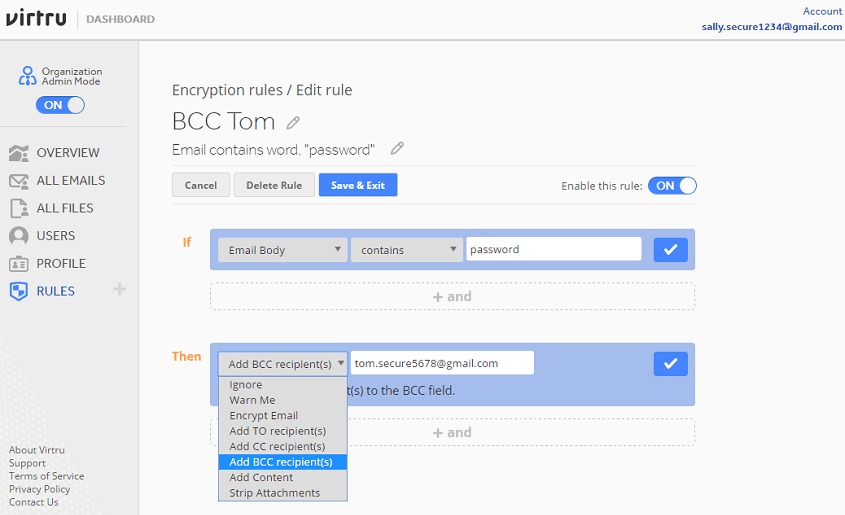Click sally.secure1234@gmail.com account email
The height and width of the screenshot is (515, 845).
pyautogui.click(x=772, y=26)
